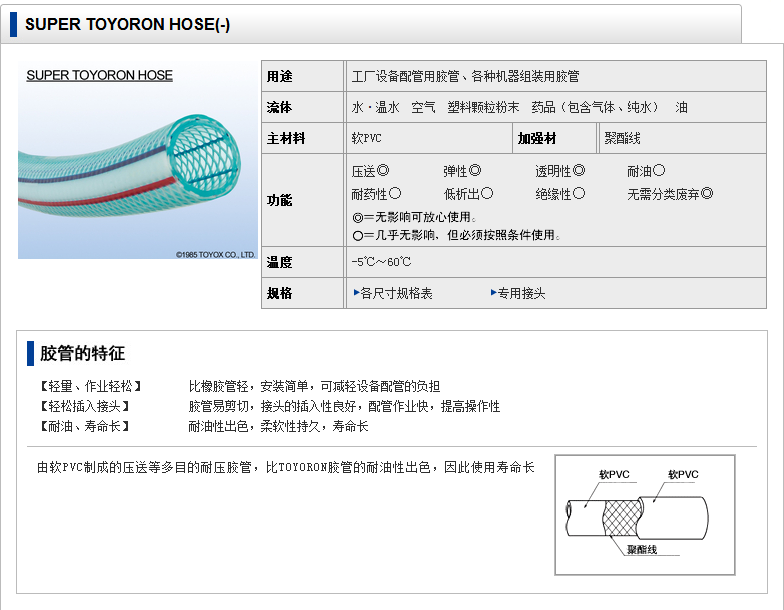This screenshot has height=610, width=784.
Task: Click the 由软PVC制成的压送等 paragraph
Action: point(286,467)
